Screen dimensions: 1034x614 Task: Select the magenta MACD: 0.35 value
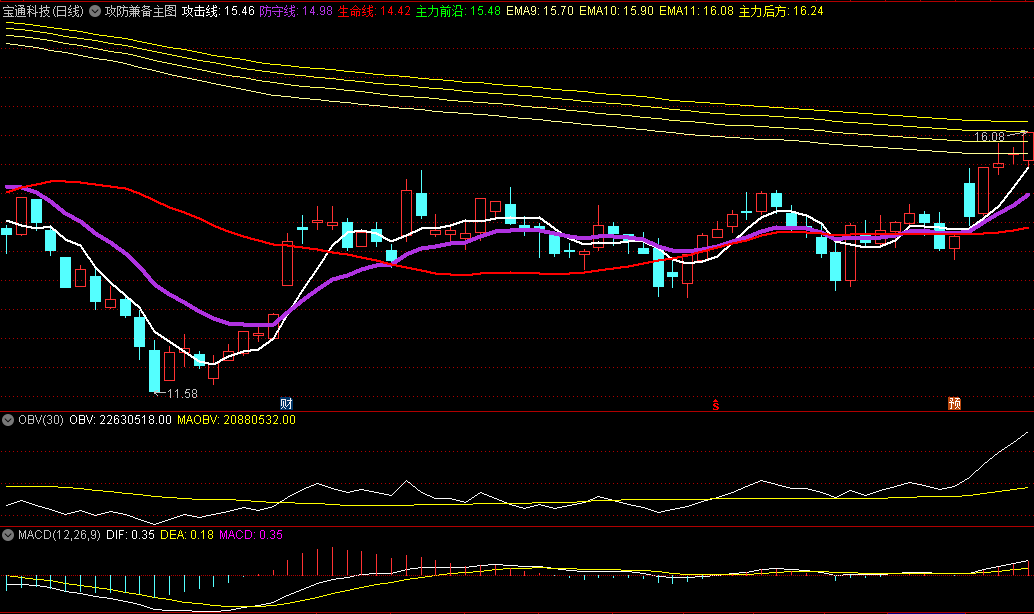point(251,535)
